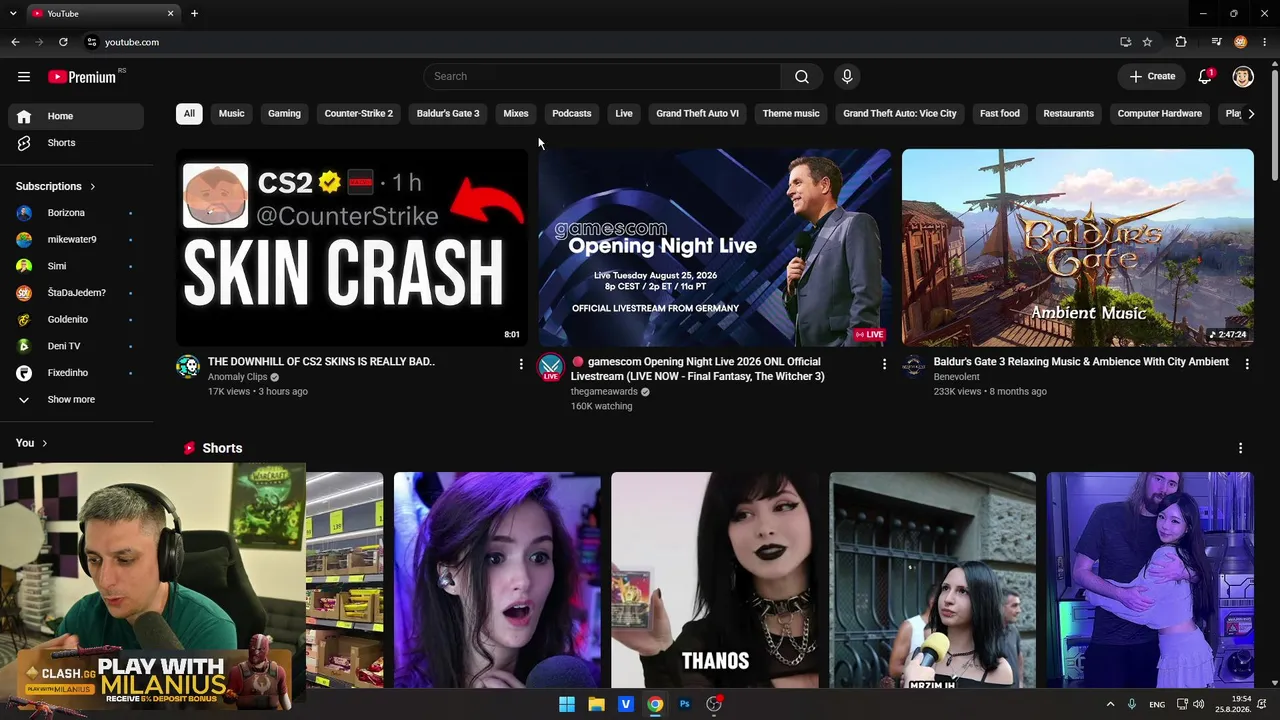Select the All filter chip
The image size is (1280, 720).
tap(189, 113)
